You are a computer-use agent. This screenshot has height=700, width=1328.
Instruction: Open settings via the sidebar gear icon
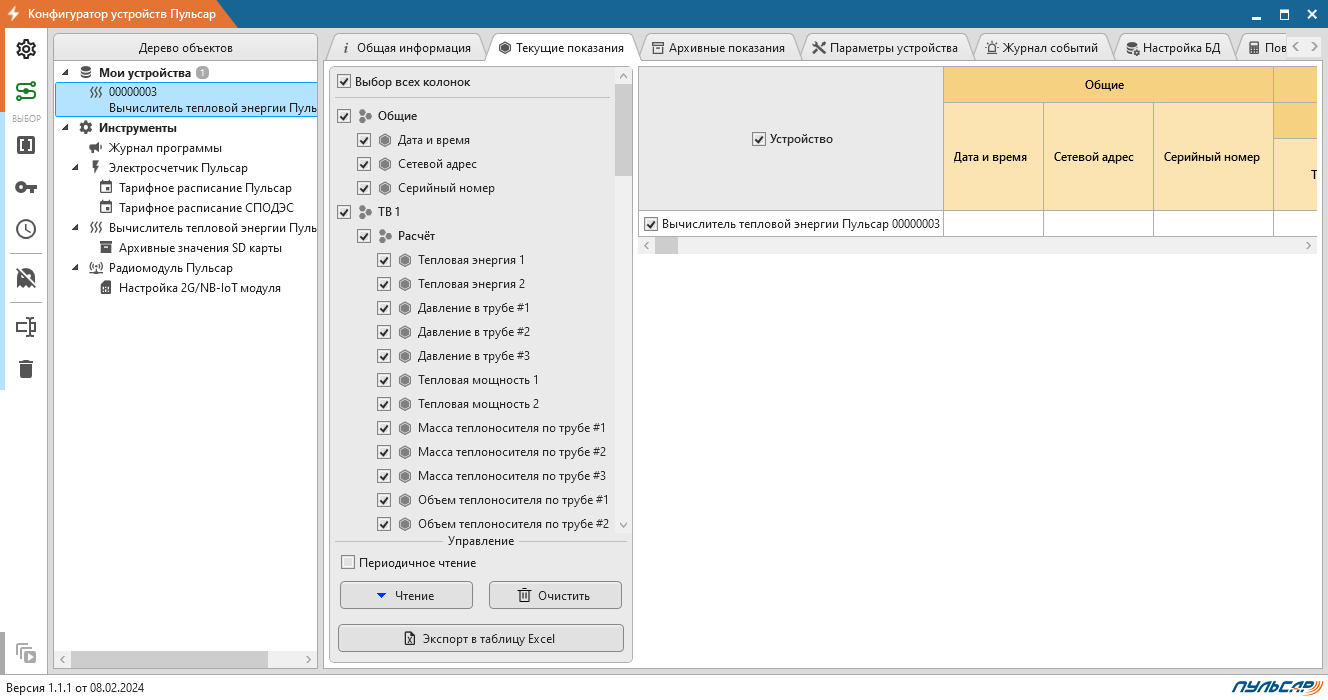(26, 49)
